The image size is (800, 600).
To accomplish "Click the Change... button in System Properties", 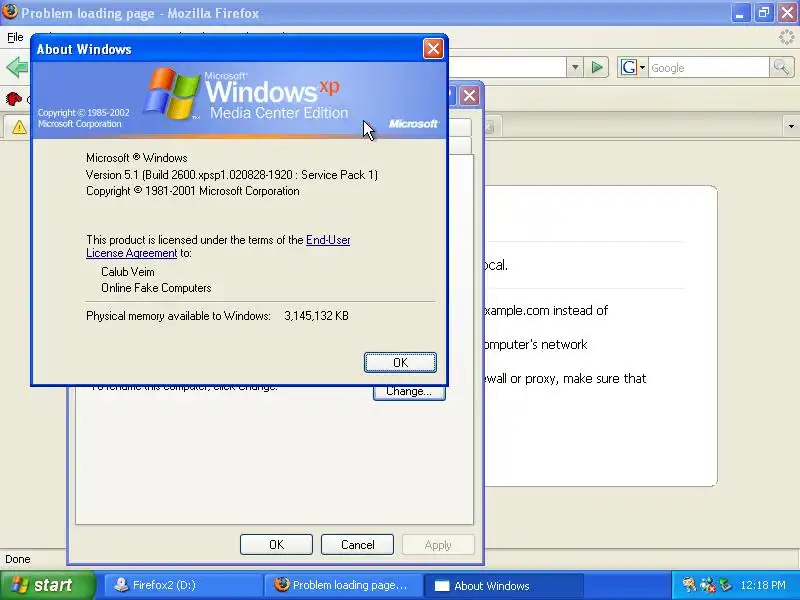I will (409, 392).
